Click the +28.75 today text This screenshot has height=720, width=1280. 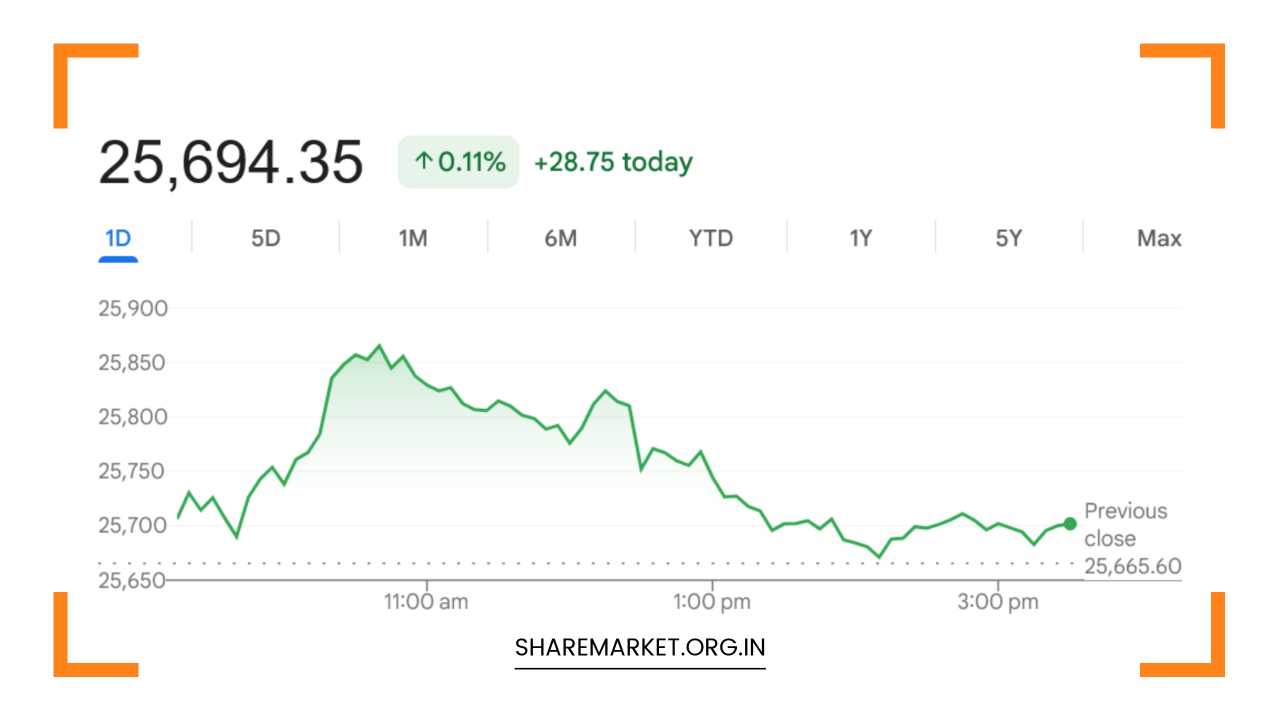pyautogui.click(x=613, y=162)
